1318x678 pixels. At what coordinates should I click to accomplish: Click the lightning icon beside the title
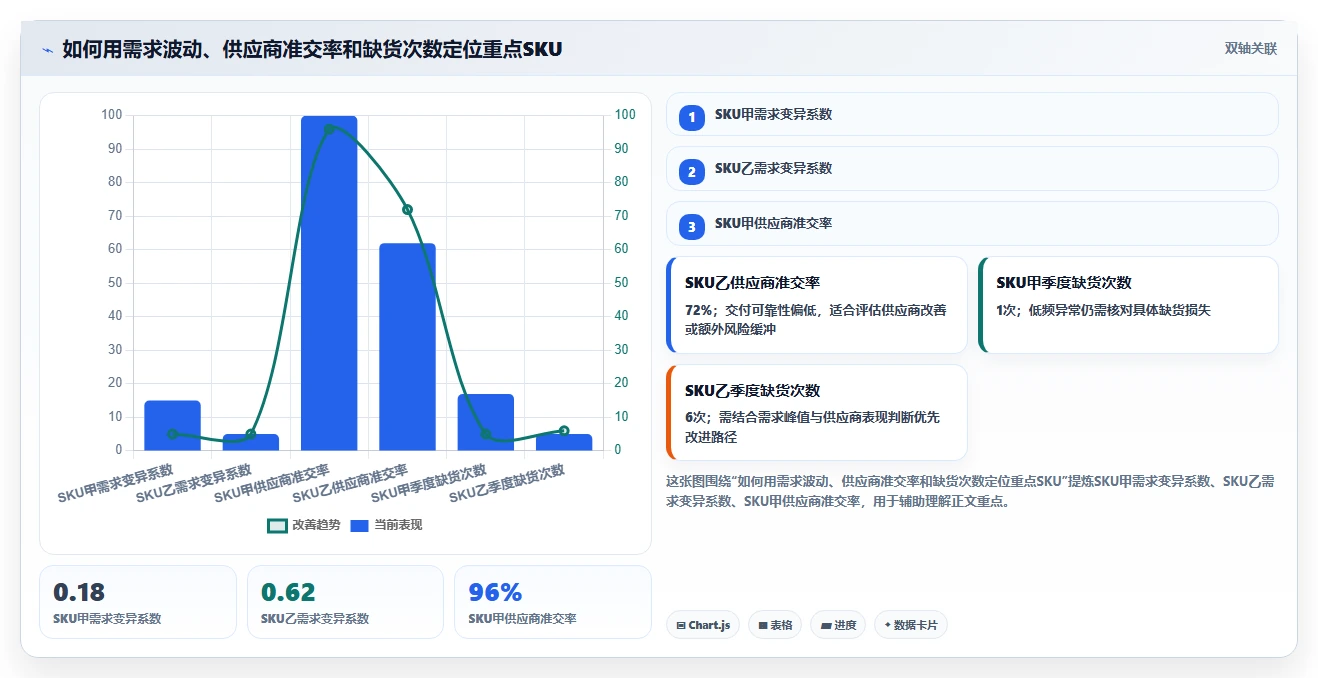point(48,49)
